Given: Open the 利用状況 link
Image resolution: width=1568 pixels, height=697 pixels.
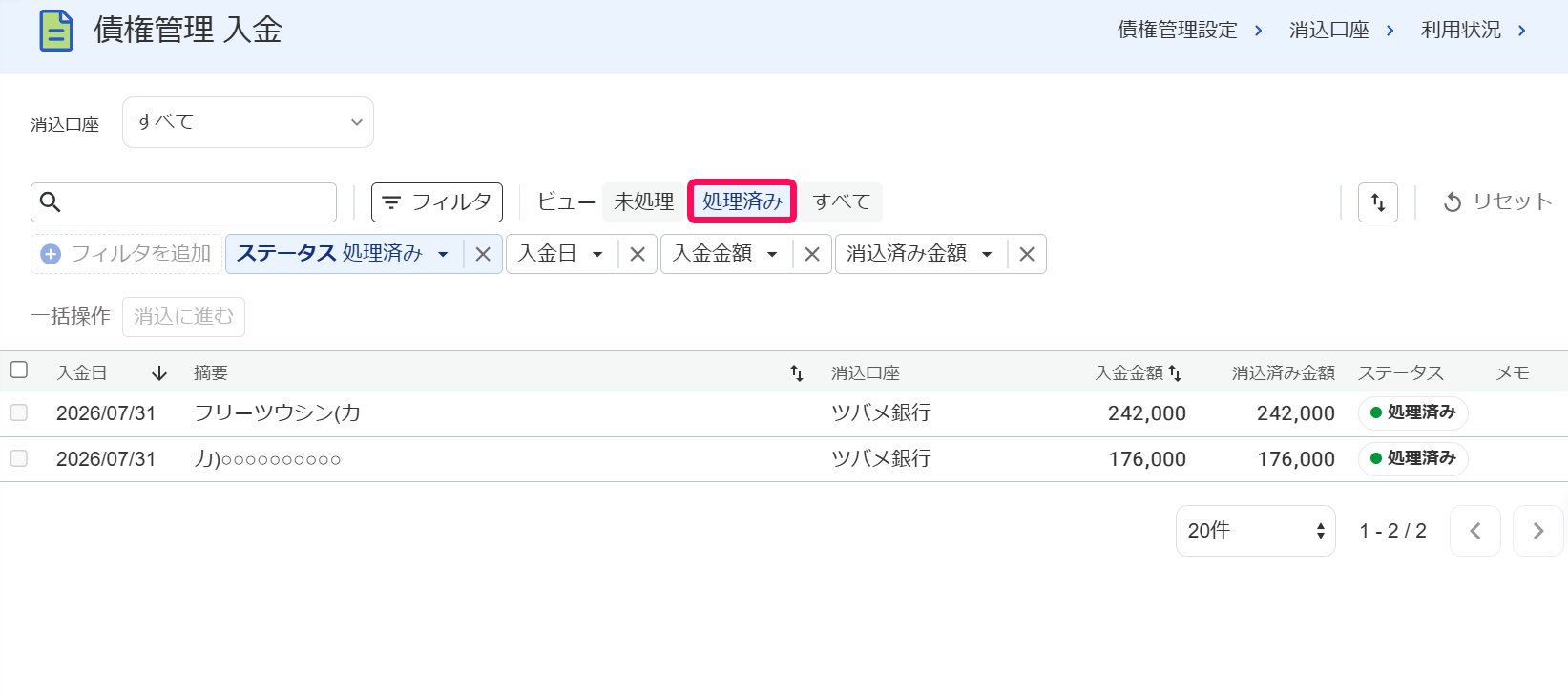Looking at the screenshot, I should pos(1461,31).
